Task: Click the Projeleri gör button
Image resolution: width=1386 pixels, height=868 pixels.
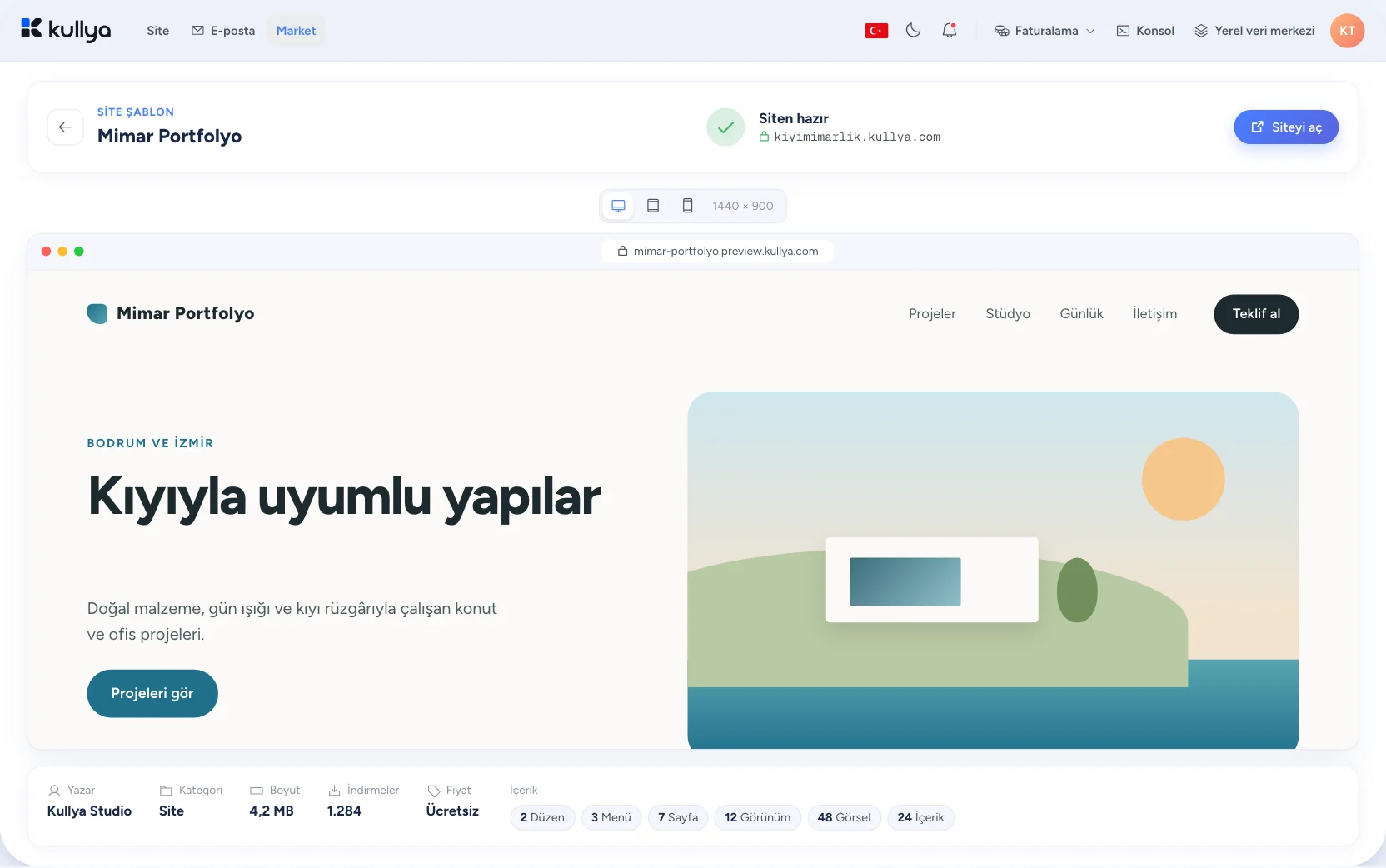Action: (152, 693)
